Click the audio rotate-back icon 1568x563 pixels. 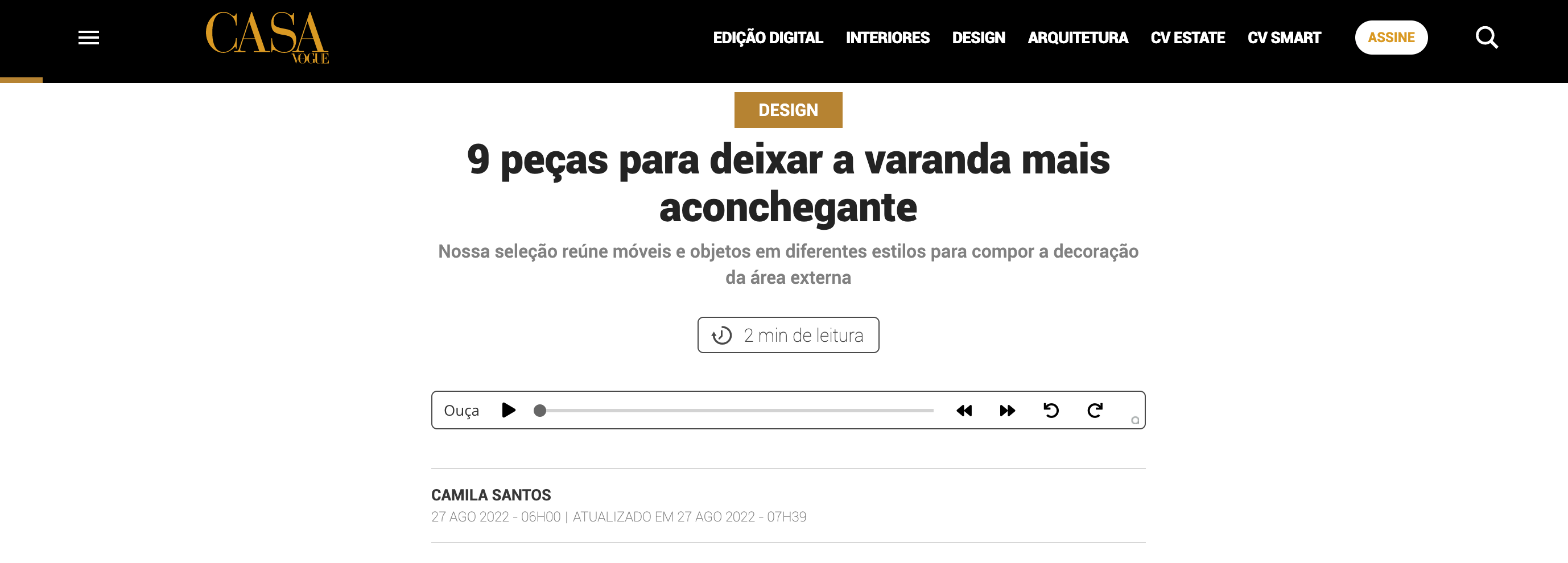point(1051,410)
